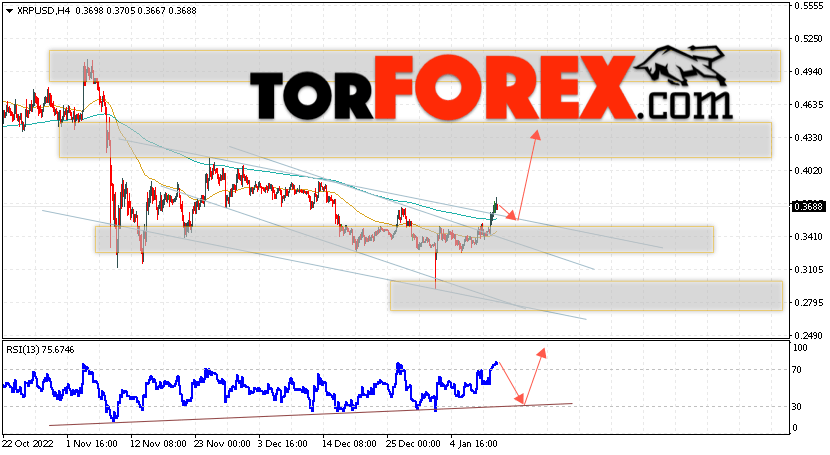The height and width of the screenshot is (455, 830).
Task: Select the resistance zone near 0.4330
Action: [415, 140]
